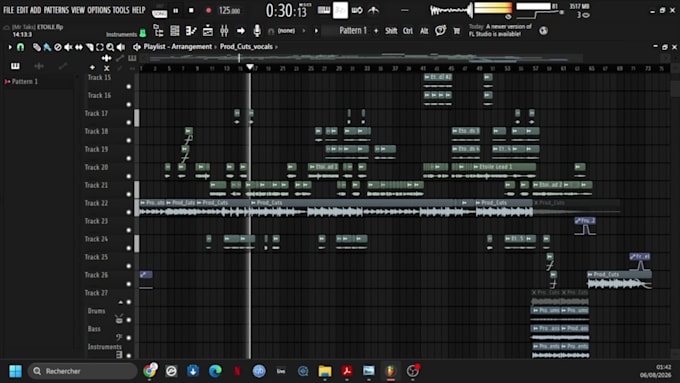Image resolution: width=680 pixels, height=383 pixels.
Task: Click the 125.000 tempo field
Action: point(229,11)
